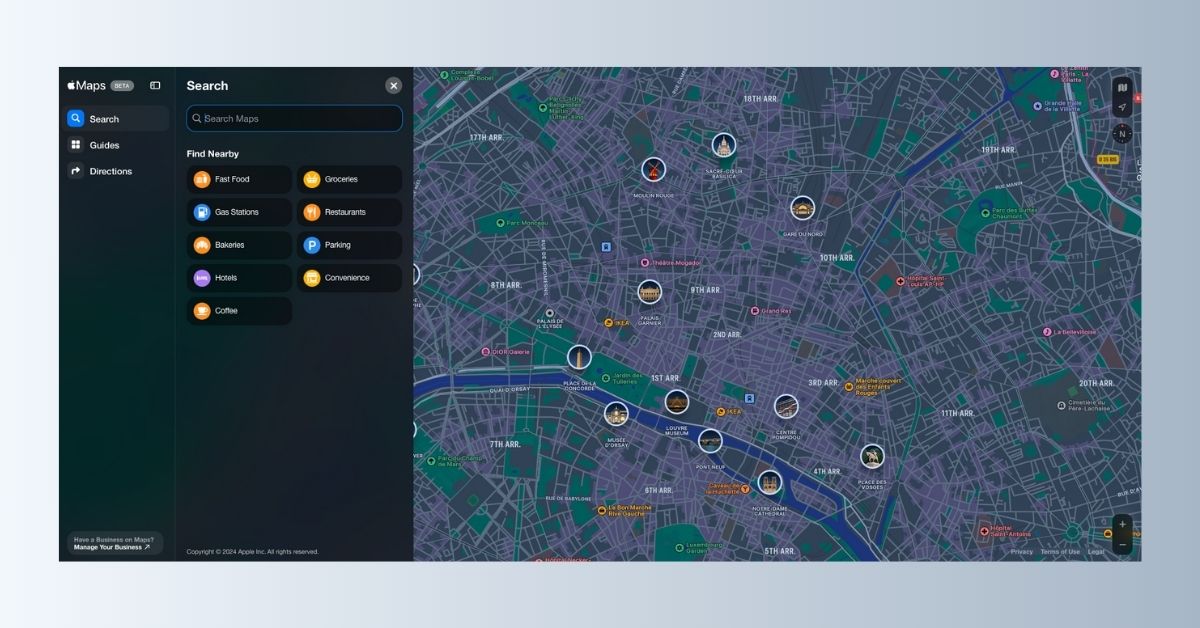Find nearby Gas Stations
Screen dimensions: 1200x628
pyautogui.click(x=239, y=212)
